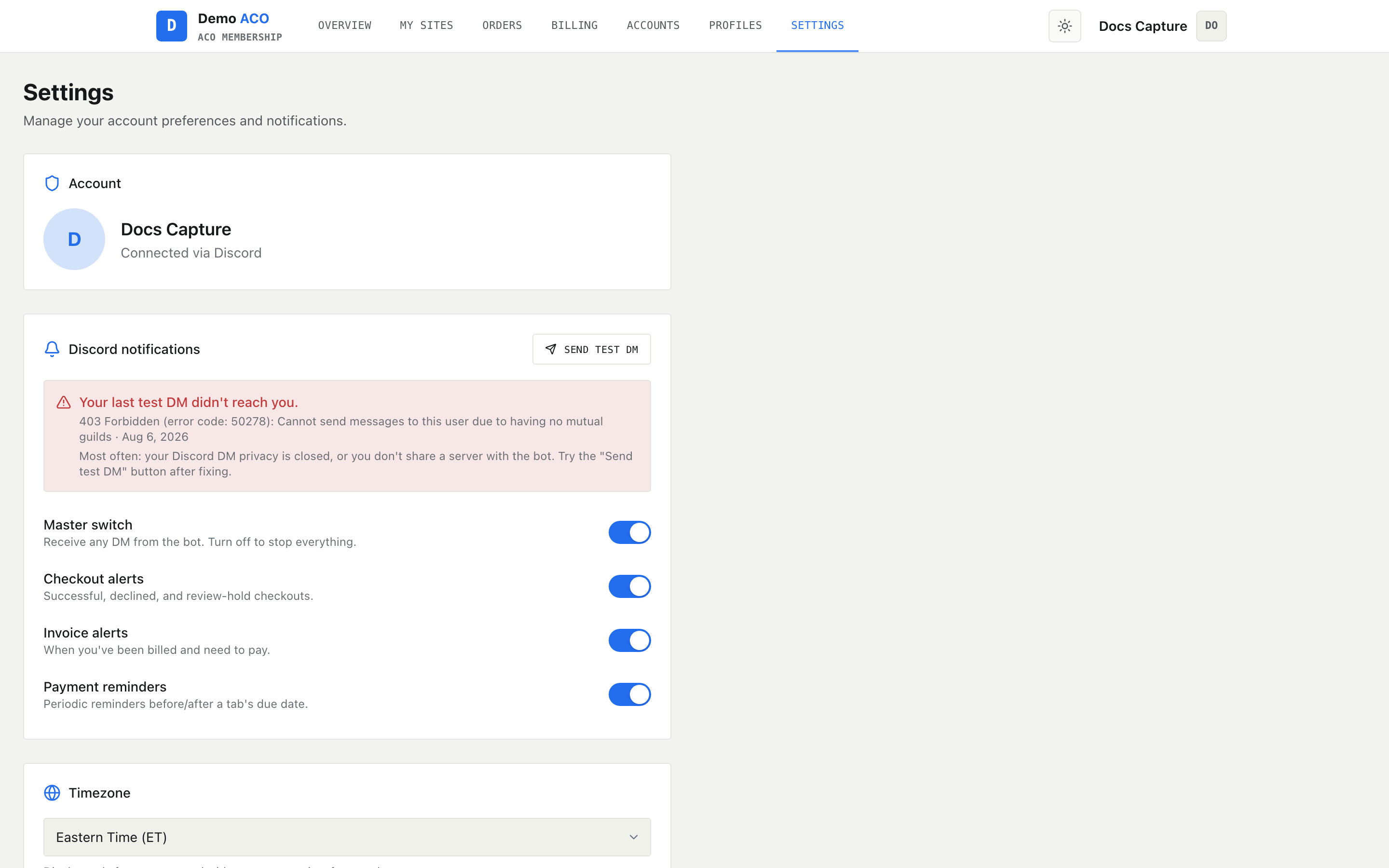Select the Settings tab
The image size is (1389, 868).
click(x=817, y=25)
